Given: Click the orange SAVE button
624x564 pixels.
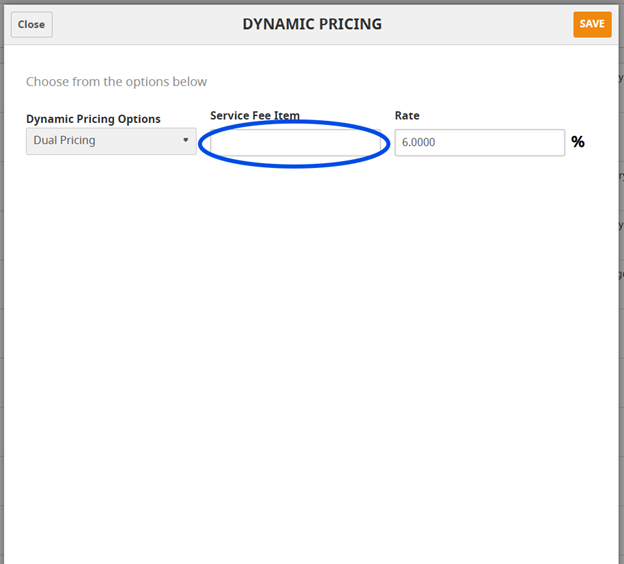Looking at the screenshot, I should coord(591,24).
